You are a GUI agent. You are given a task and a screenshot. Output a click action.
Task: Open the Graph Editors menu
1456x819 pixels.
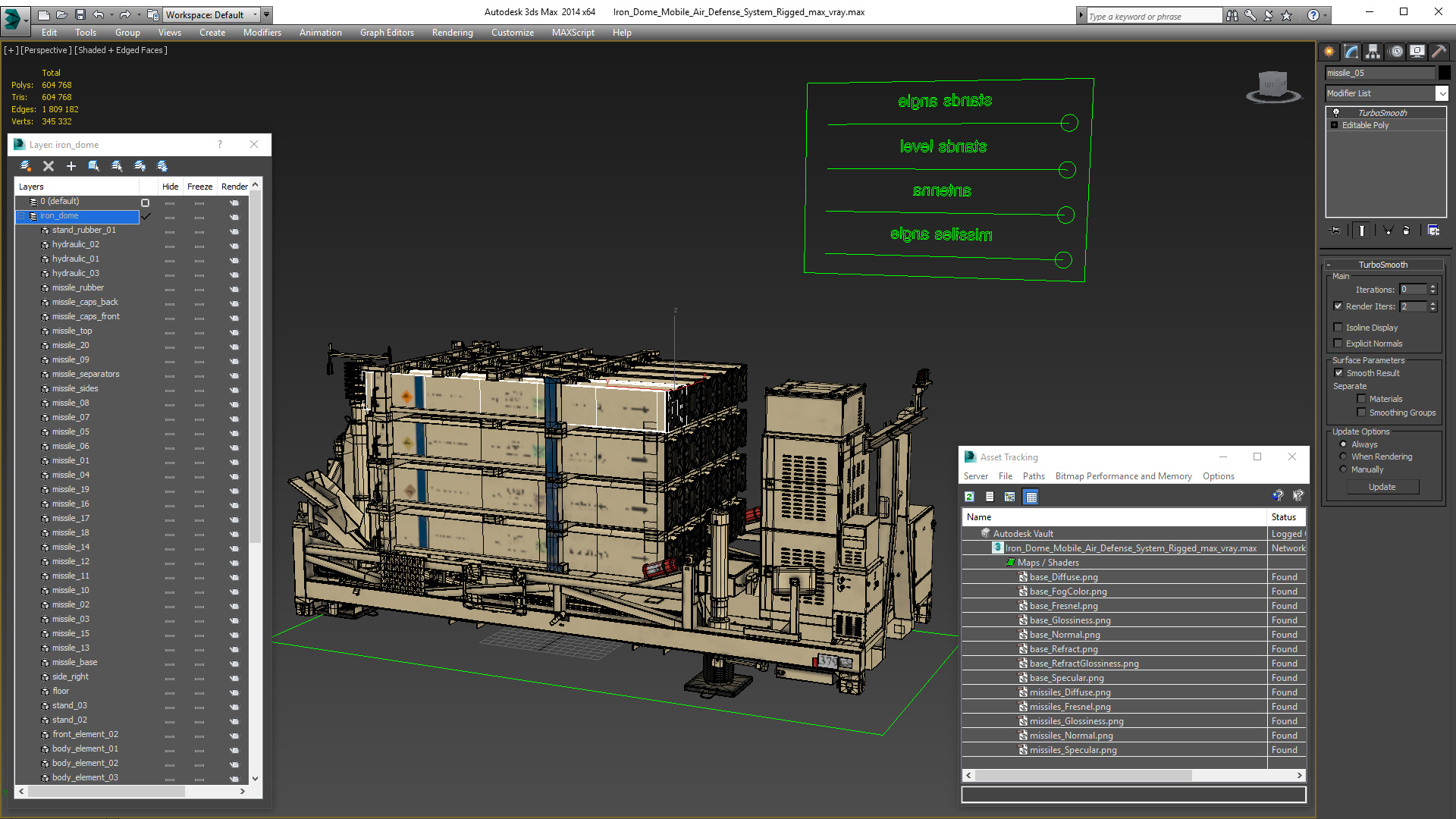(387, 33)
